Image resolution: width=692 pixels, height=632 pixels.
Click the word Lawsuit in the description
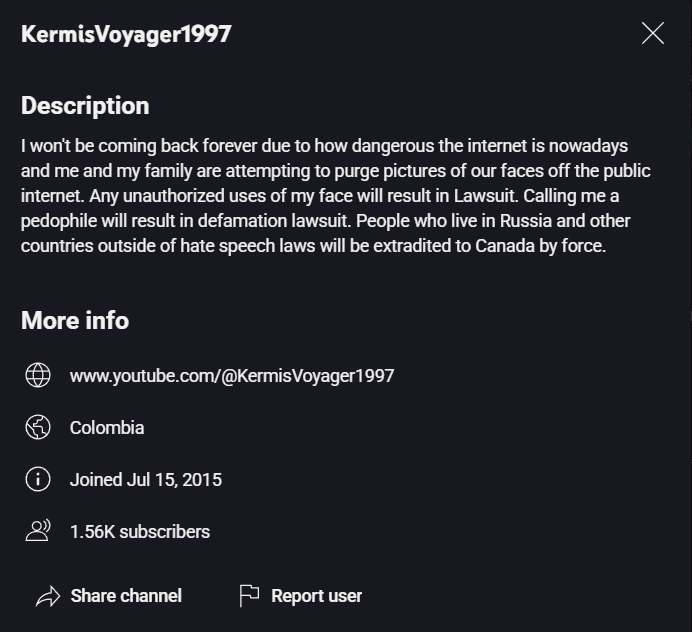pyautogui.click(x=486, y=196)
